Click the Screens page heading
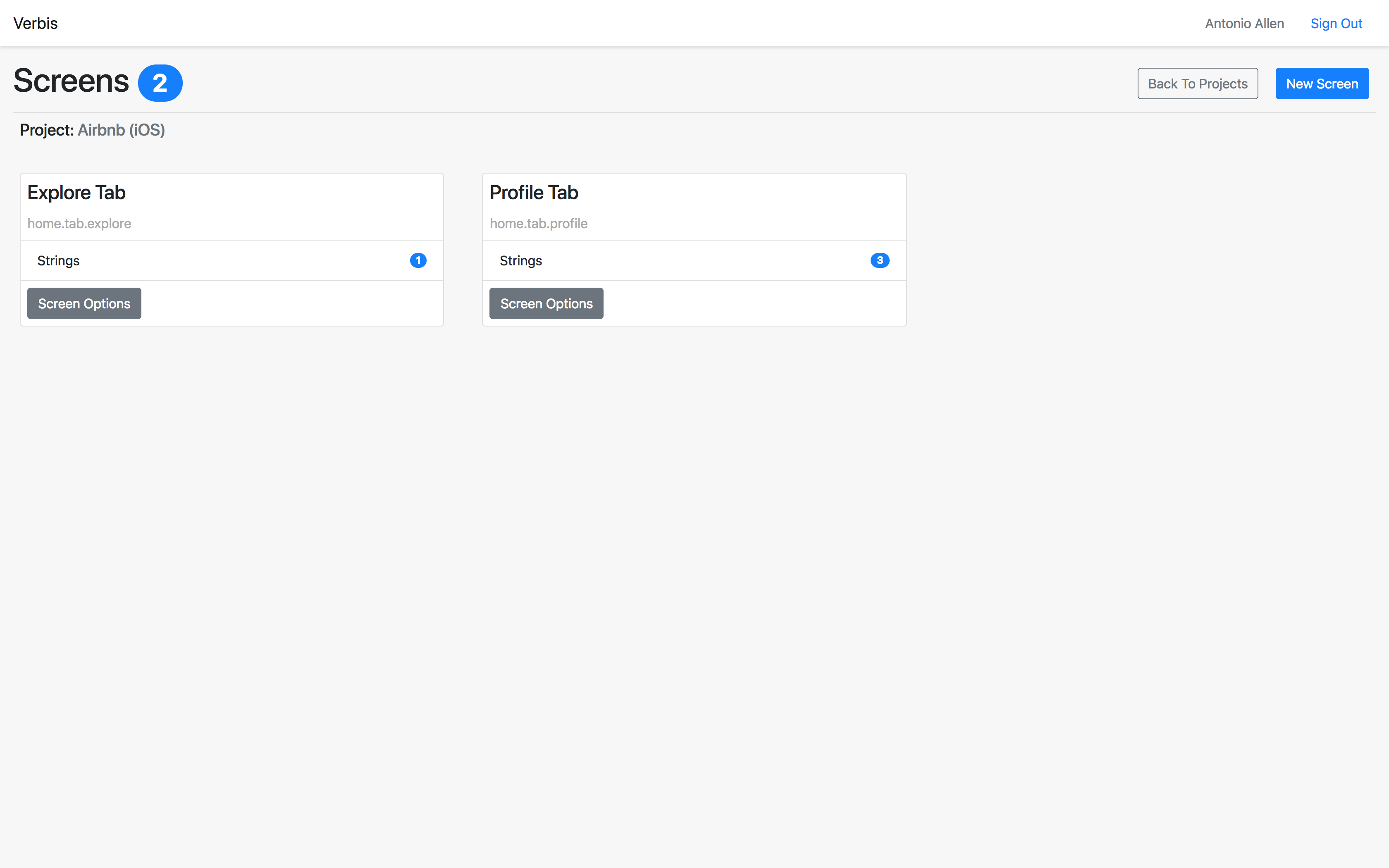1389x868 pixels. click(71, 81)
